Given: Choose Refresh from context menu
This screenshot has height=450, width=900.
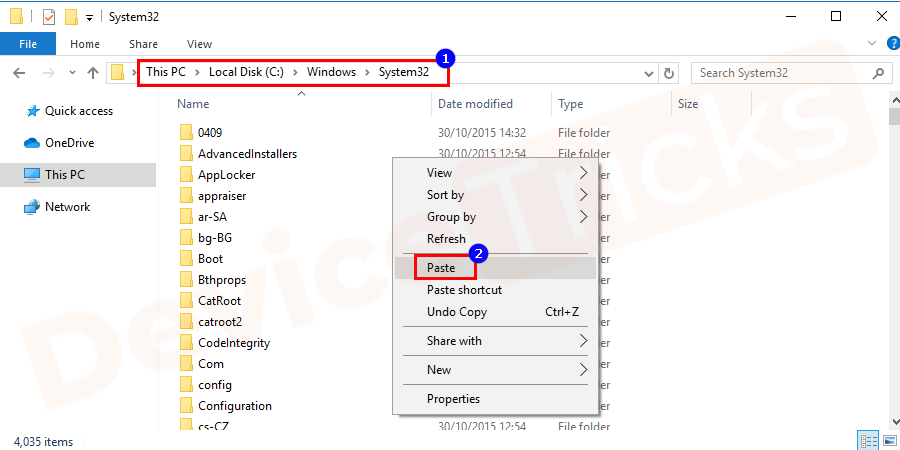Looking at the screenshot, I should pyautogui.click(x=495, y=239).
